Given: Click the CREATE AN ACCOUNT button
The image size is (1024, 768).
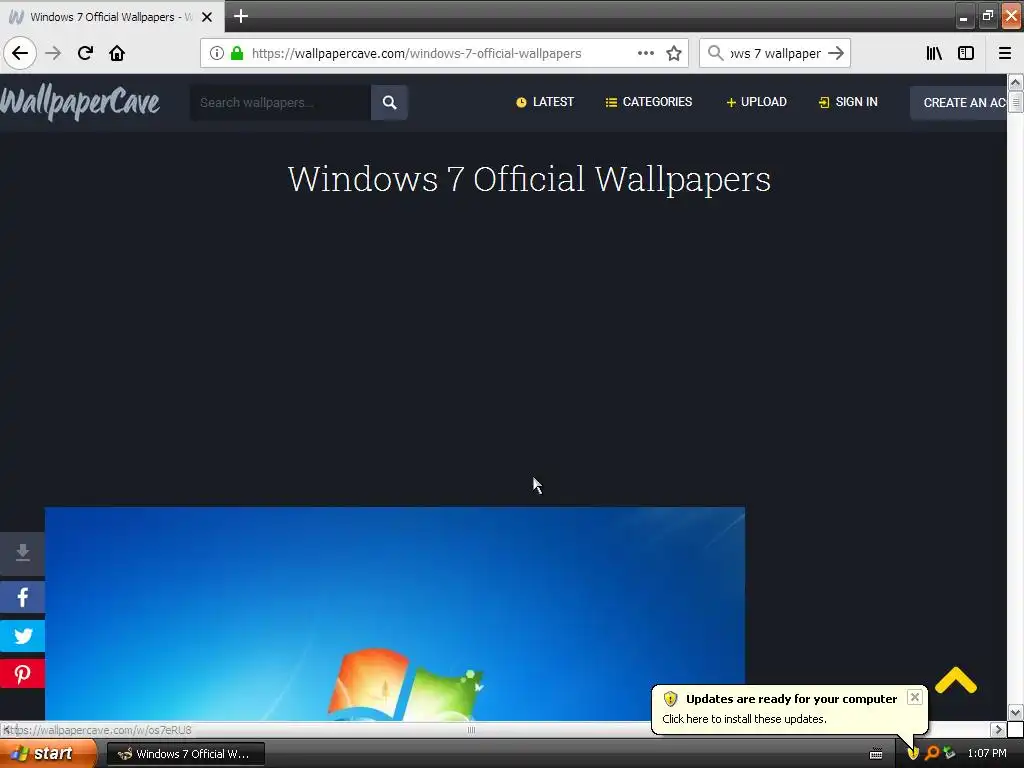Looking at the screenshot, I should [x=959, y=103].
